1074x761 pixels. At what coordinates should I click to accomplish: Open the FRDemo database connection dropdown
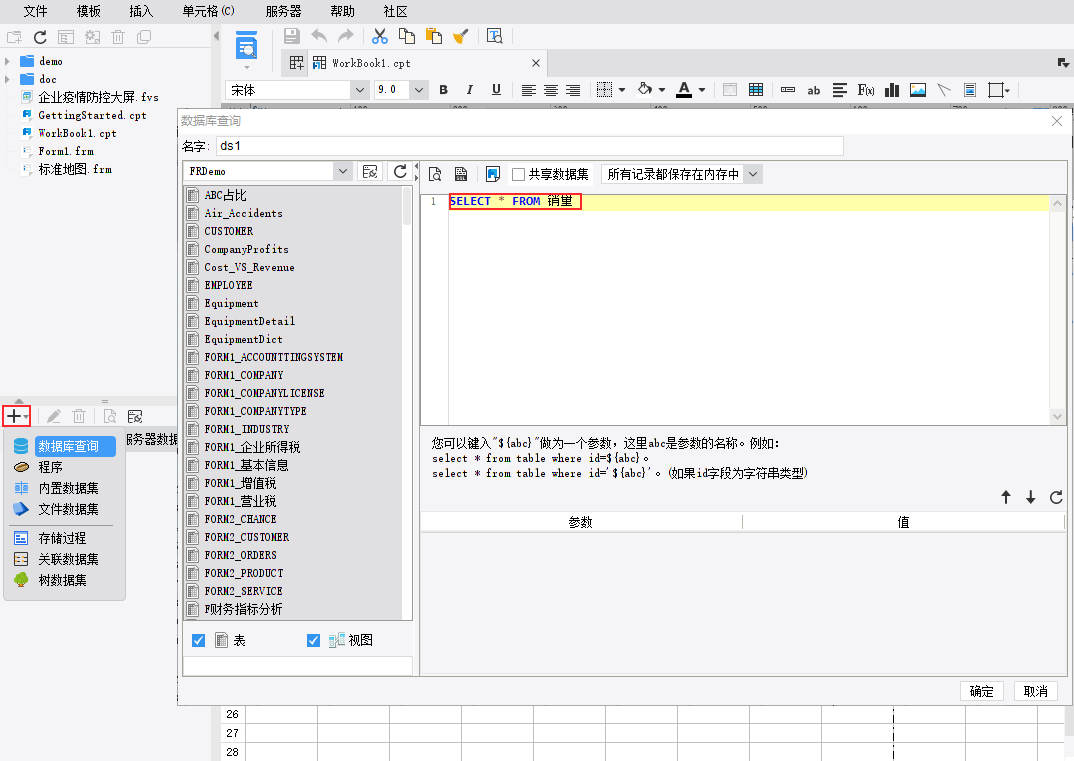(x=343, y=172)
